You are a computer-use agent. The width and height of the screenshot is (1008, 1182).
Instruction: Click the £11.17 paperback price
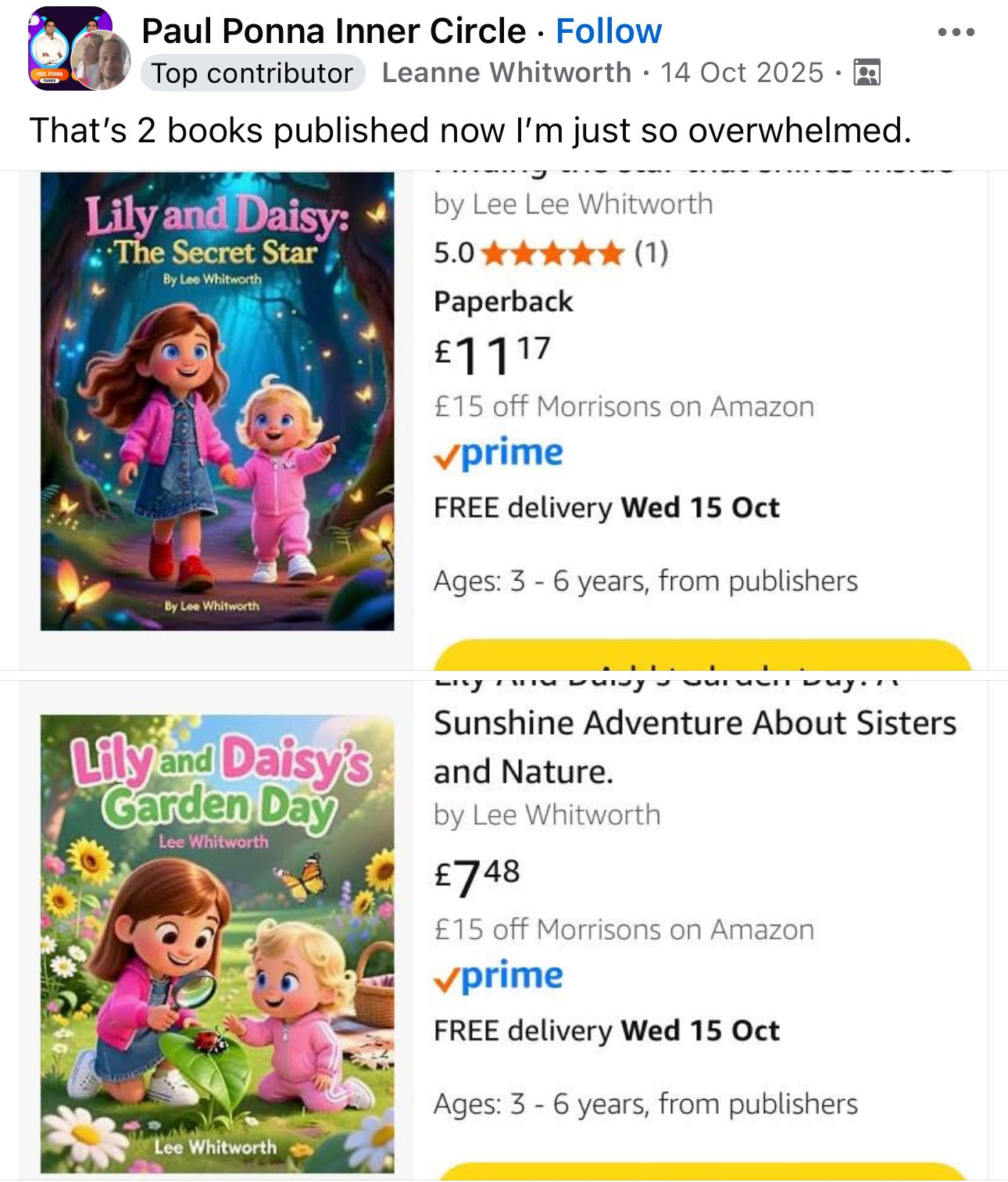coord(492,355)
